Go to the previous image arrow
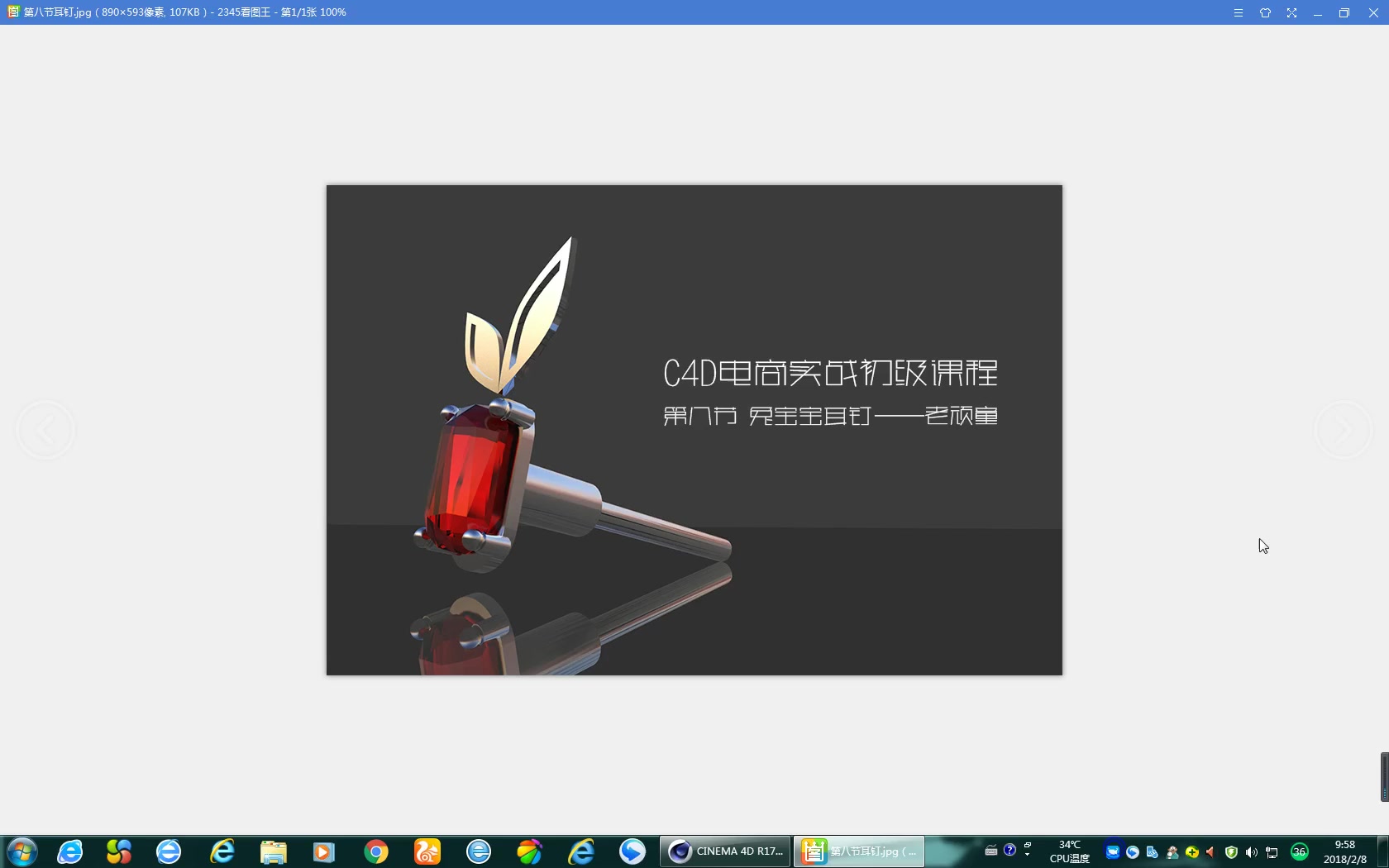 [x=45, y=430]
